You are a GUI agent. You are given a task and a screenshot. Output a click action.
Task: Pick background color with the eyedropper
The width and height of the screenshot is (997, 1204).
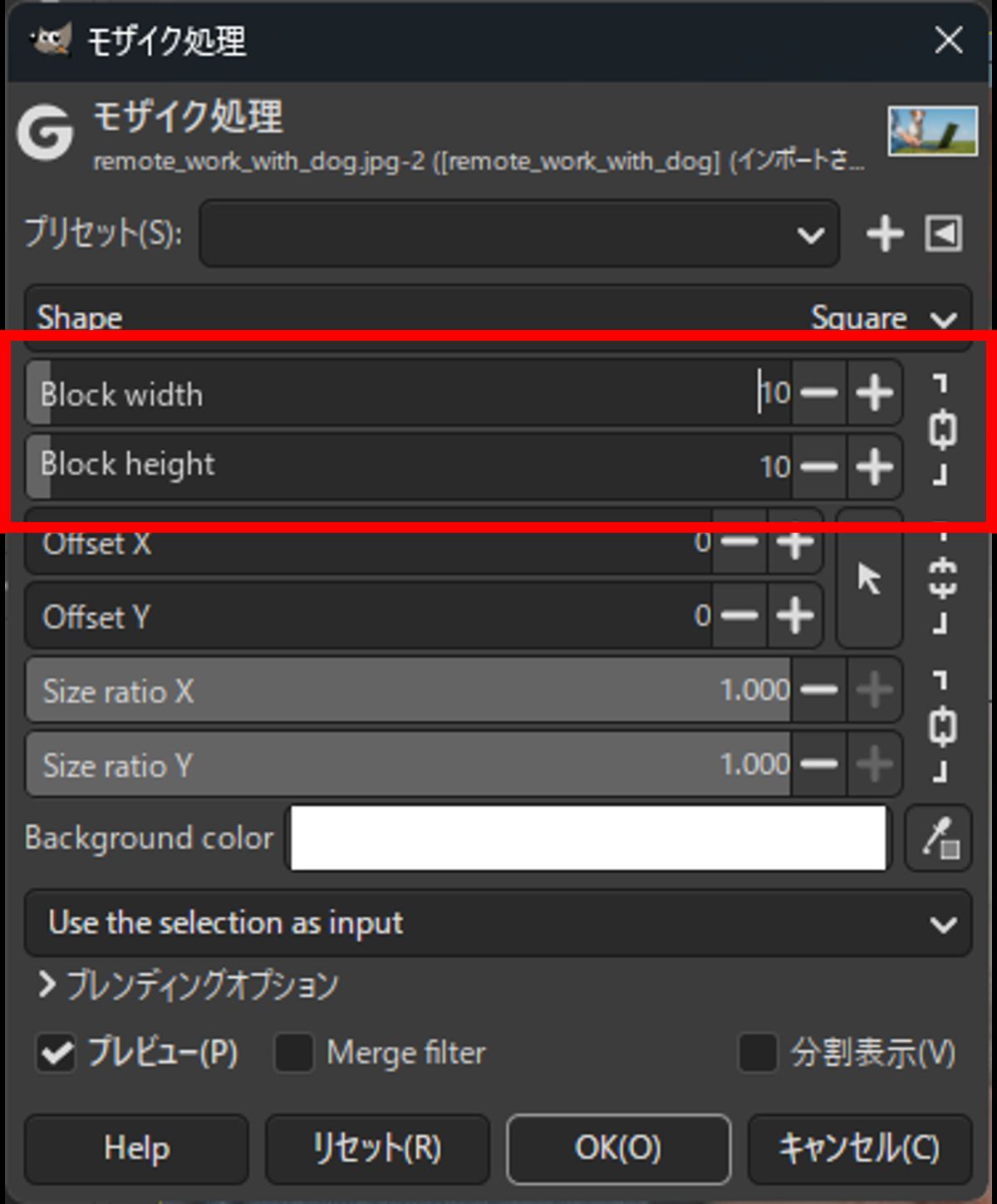(x=939, y=838)
